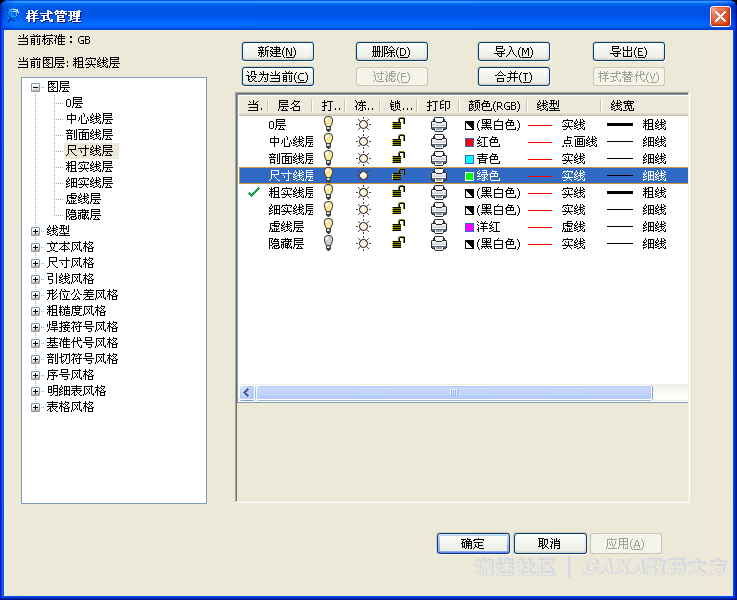Expand the 线型 tree node
Viewport: 737px width, 600px height.
click(x=36, y=231)
